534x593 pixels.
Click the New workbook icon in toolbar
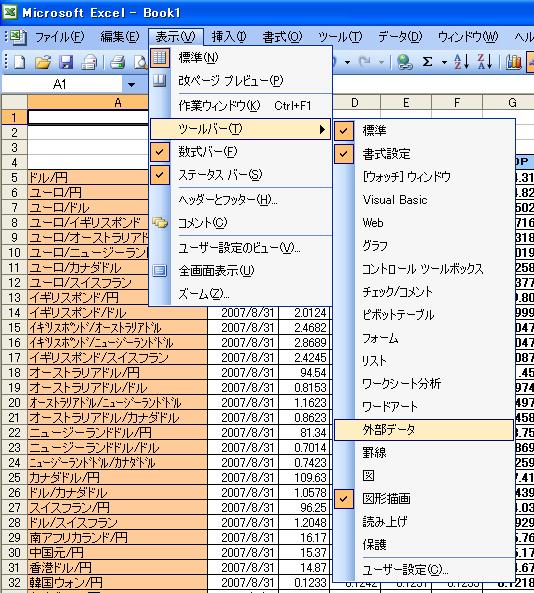19,62
